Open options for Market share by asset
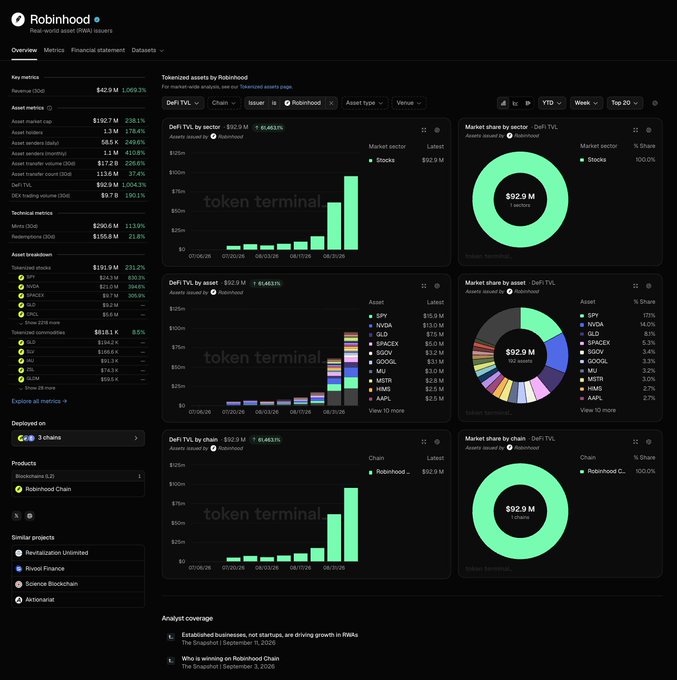This screenshot has width=677, height=680. click(649, 286)
